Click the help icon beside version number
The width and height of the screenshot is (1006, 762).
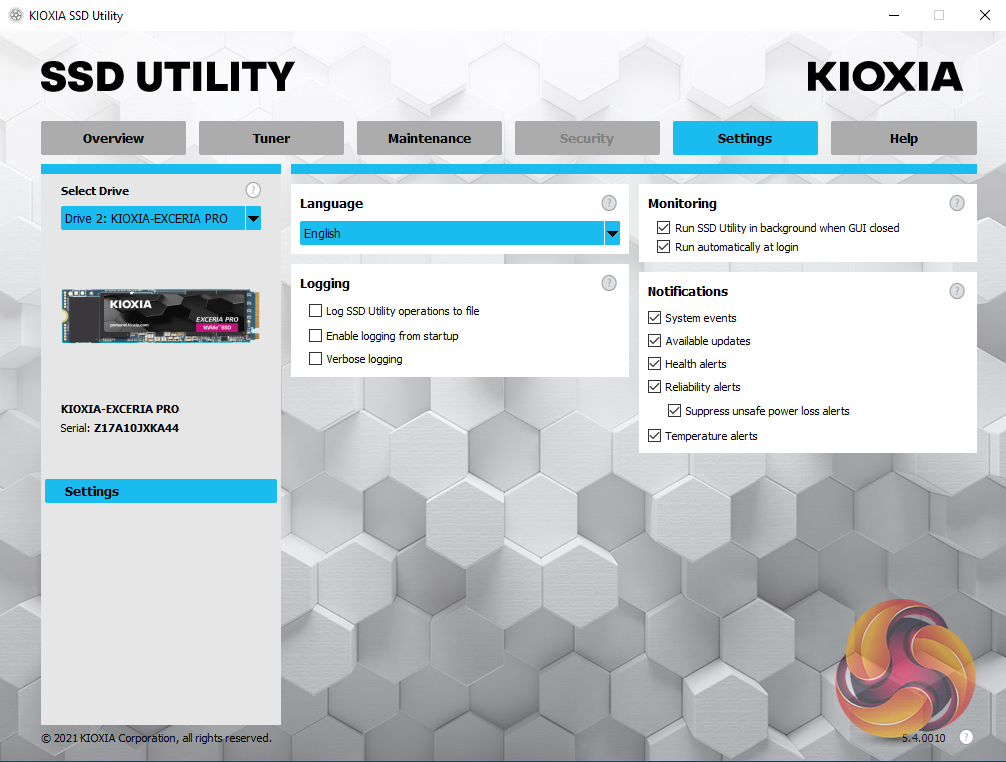pos(966,738)
